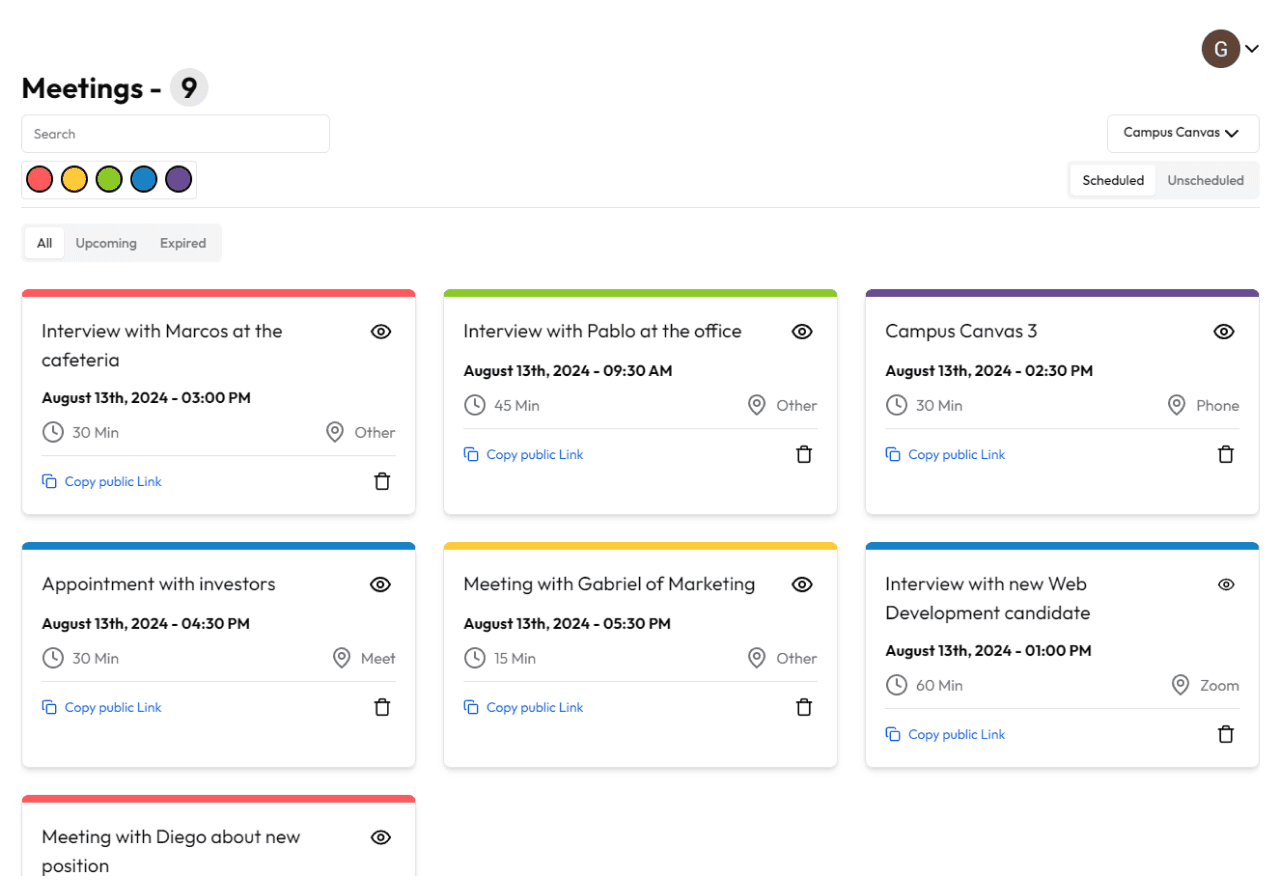Delete the Appointment with investors meeting
Screen dimensions: 1280x890
pos(381,707)
